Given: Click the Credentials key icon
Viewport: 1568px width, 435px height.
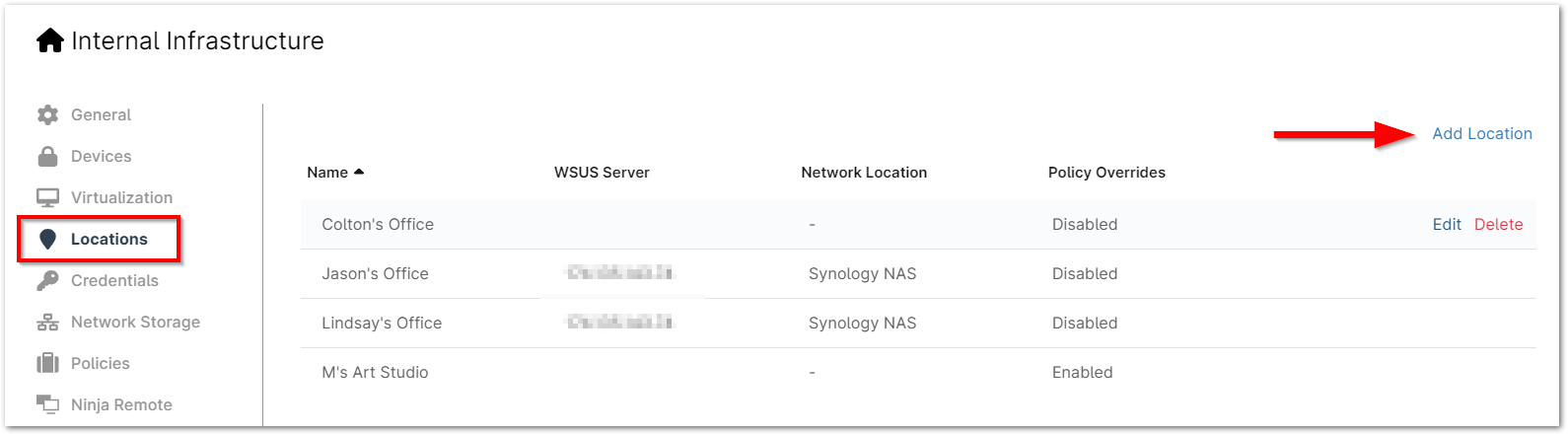Looking at the screenshot, I should click(47, 281).
